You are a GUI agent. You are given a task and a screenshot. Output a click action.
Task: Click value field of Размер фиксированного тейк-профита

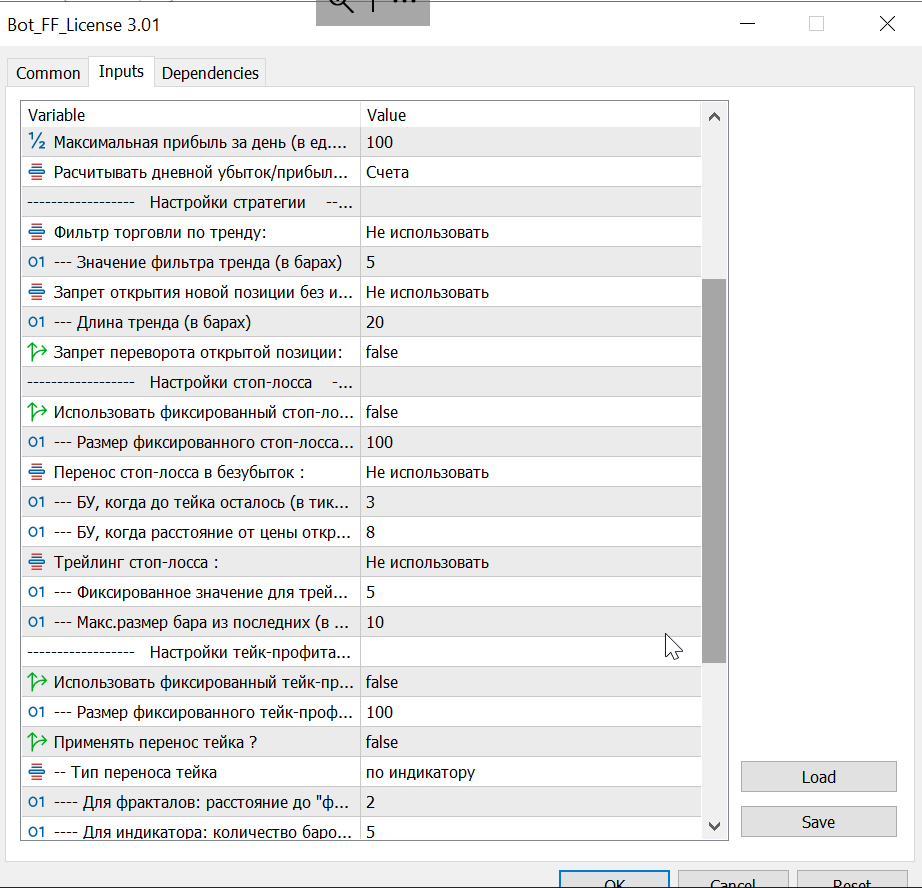click(x=530, y=712)
